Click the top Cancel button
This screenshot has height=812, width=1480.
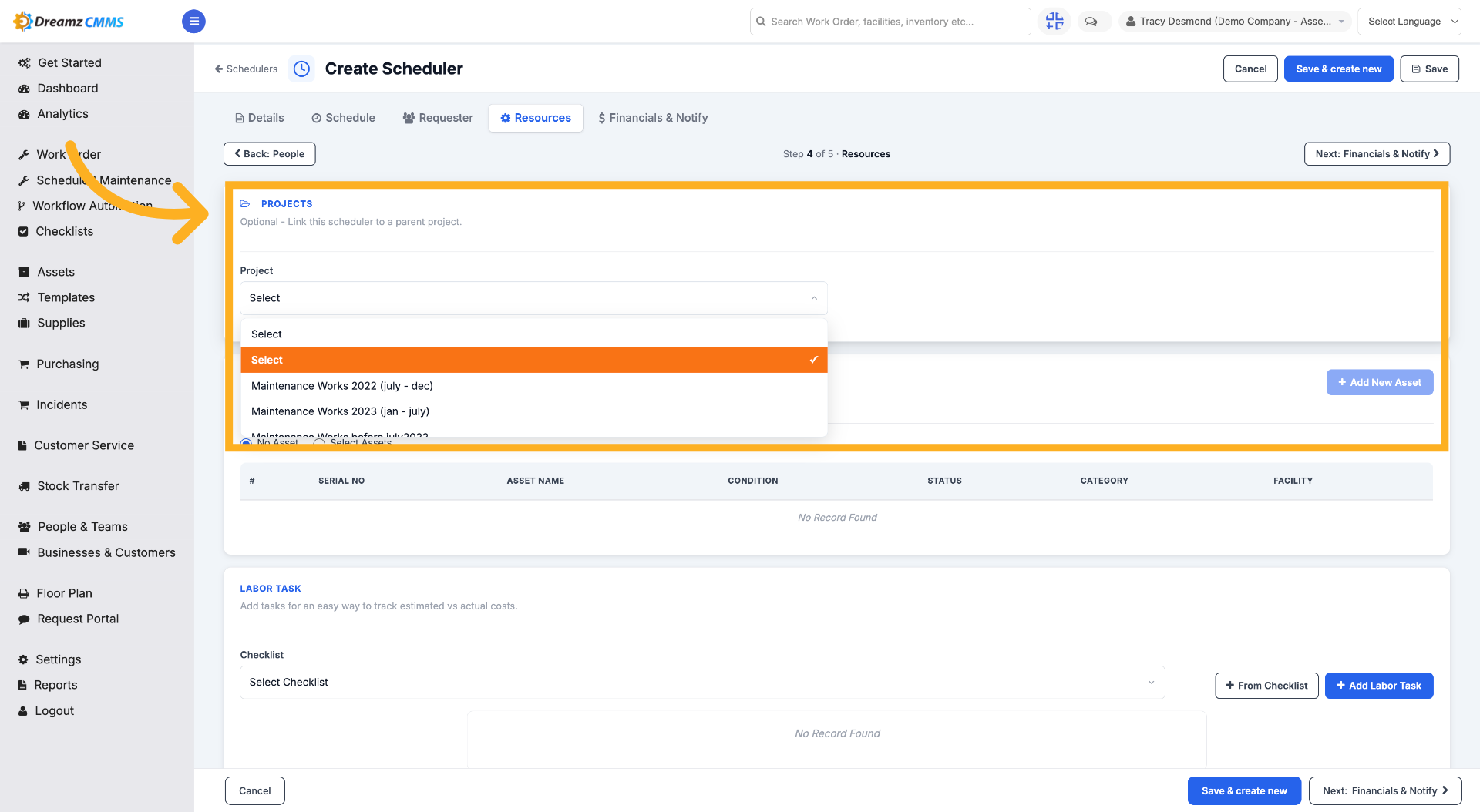point(1250,69)
